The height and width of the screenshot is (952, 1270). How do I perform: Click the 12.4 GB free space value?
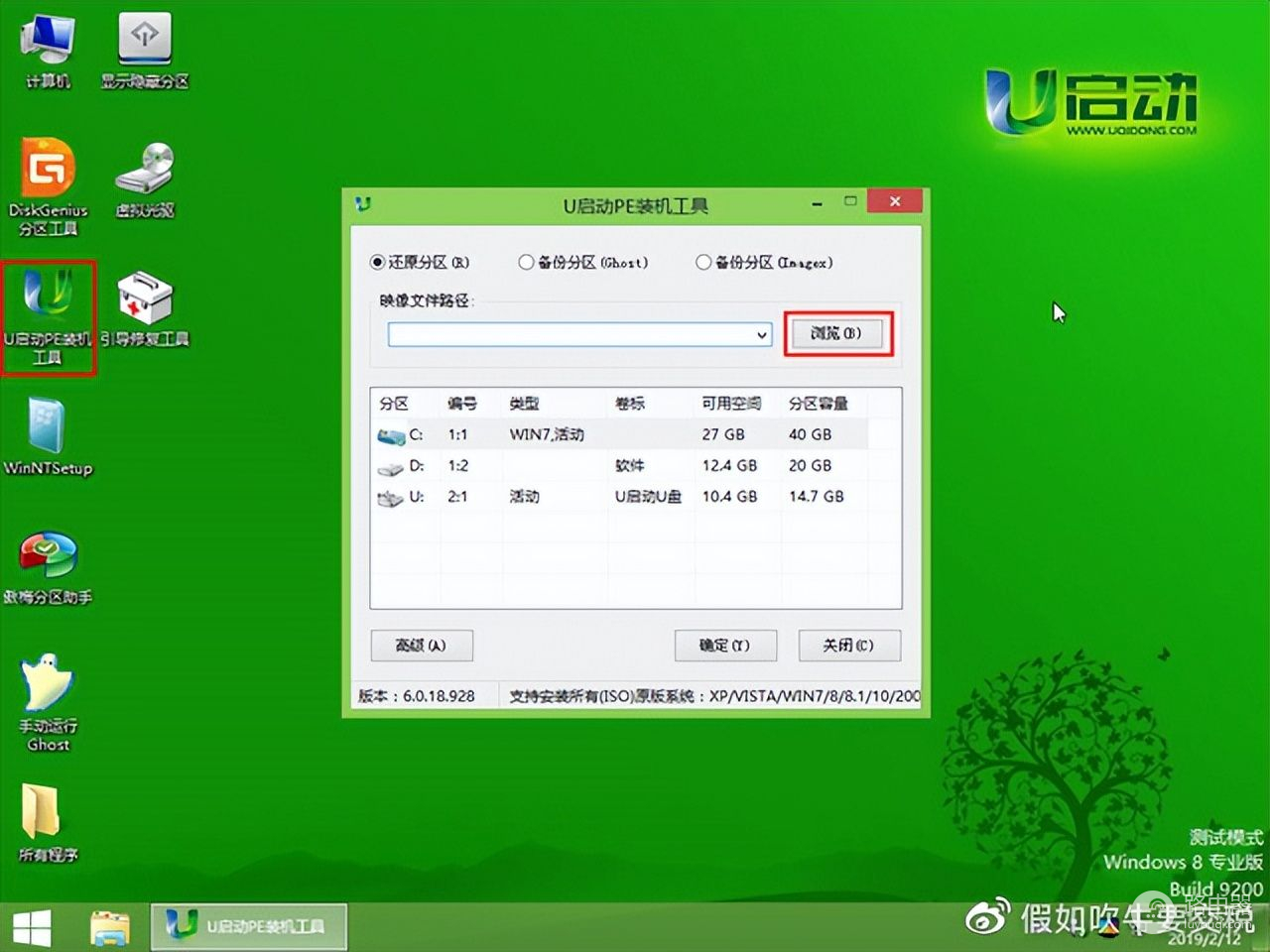point(729,465)
